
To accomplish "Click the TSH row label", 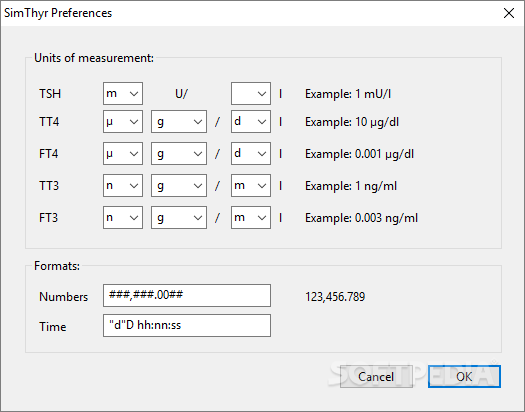I will 50,94.
